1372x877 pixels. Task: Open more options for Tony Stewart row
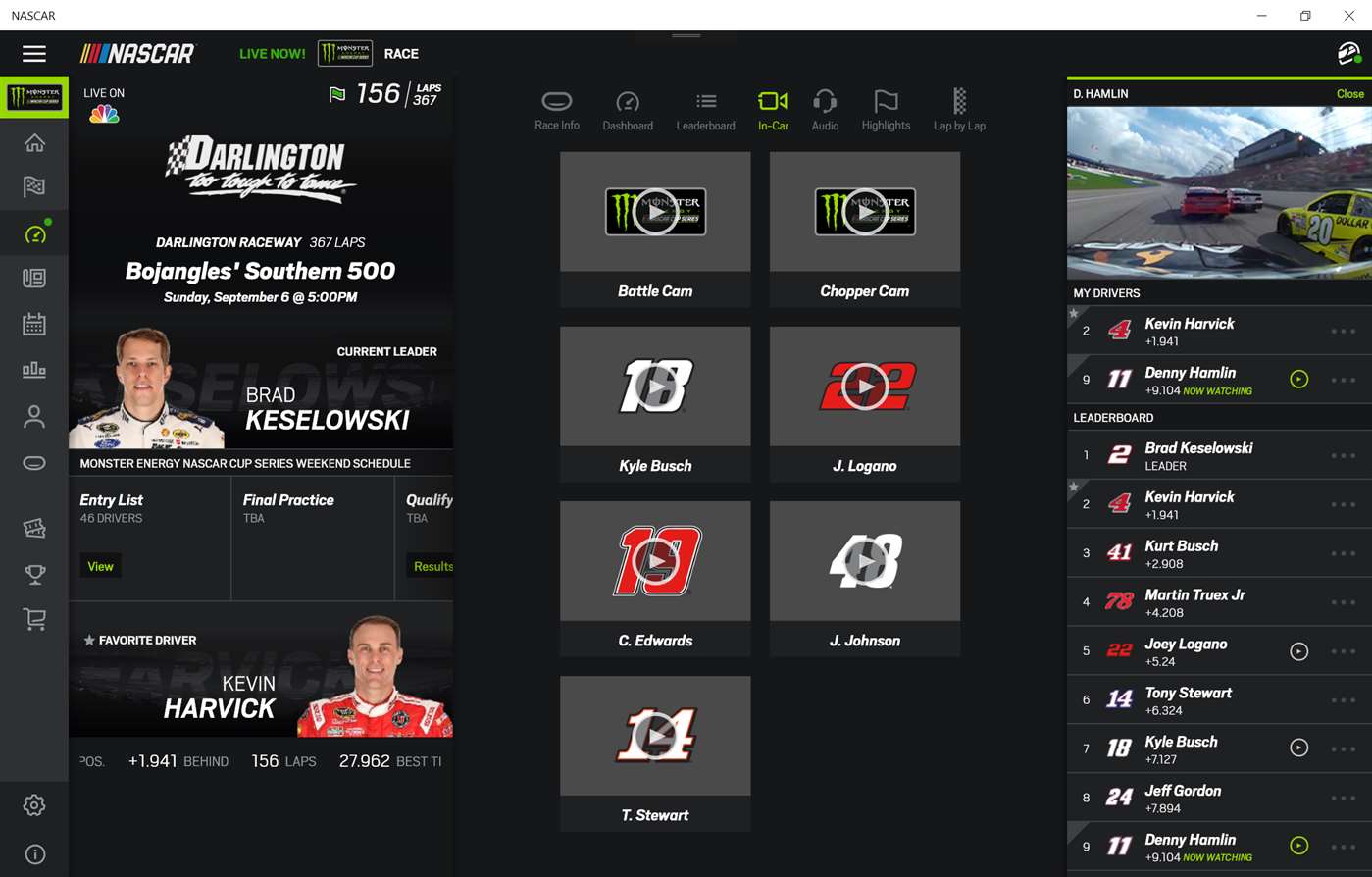coord(1343,700)
